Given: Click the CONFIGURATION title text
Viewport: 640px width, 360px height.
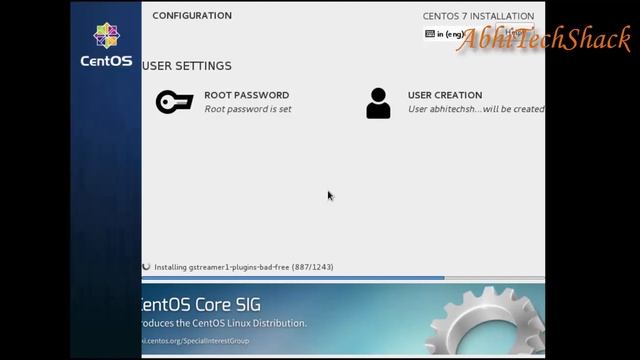Looking at the screenshot, I should point(192,16).
